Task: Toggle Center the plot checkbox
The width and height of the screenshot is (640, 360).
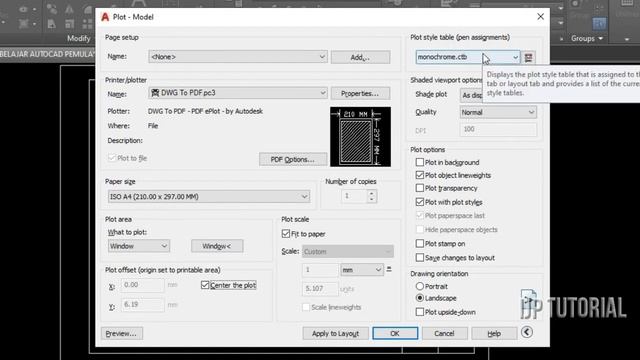Action: 205,285
